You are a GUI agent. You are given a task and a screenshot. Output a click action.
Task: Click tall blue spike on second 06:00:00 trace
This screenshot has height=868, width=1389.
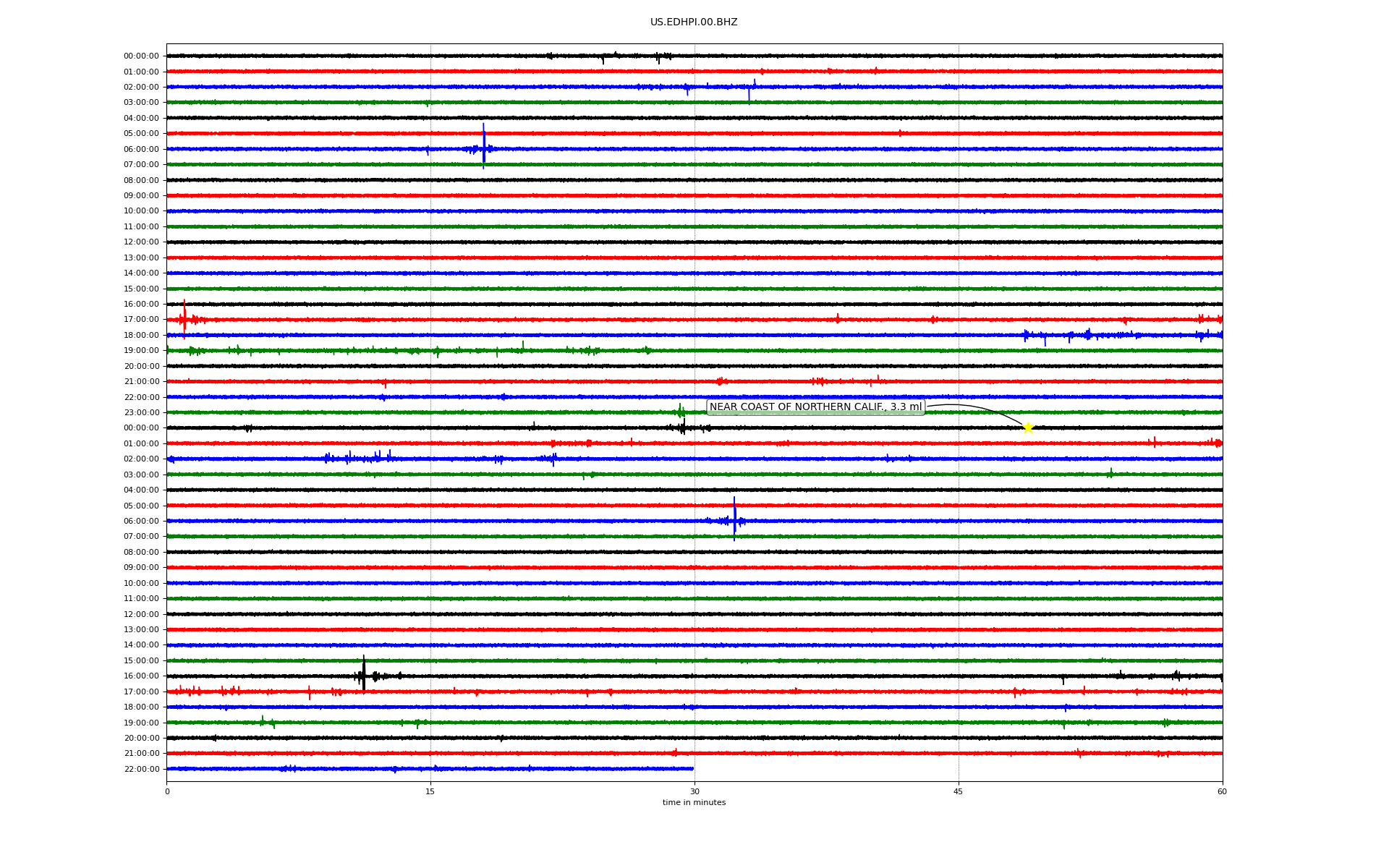(734, 519)
